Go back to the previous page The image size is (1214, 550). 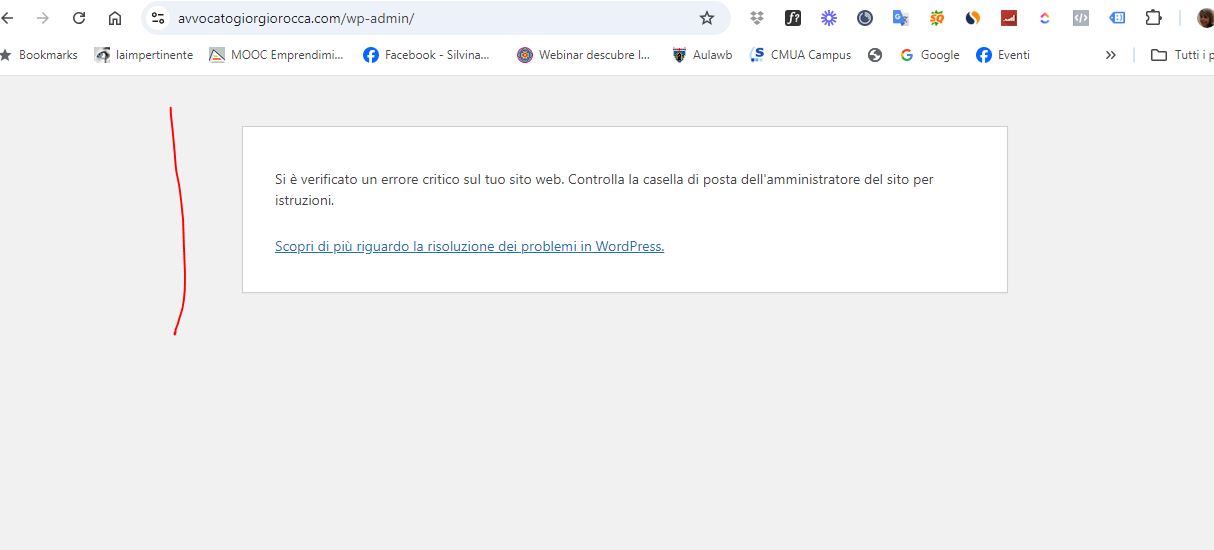7,18
